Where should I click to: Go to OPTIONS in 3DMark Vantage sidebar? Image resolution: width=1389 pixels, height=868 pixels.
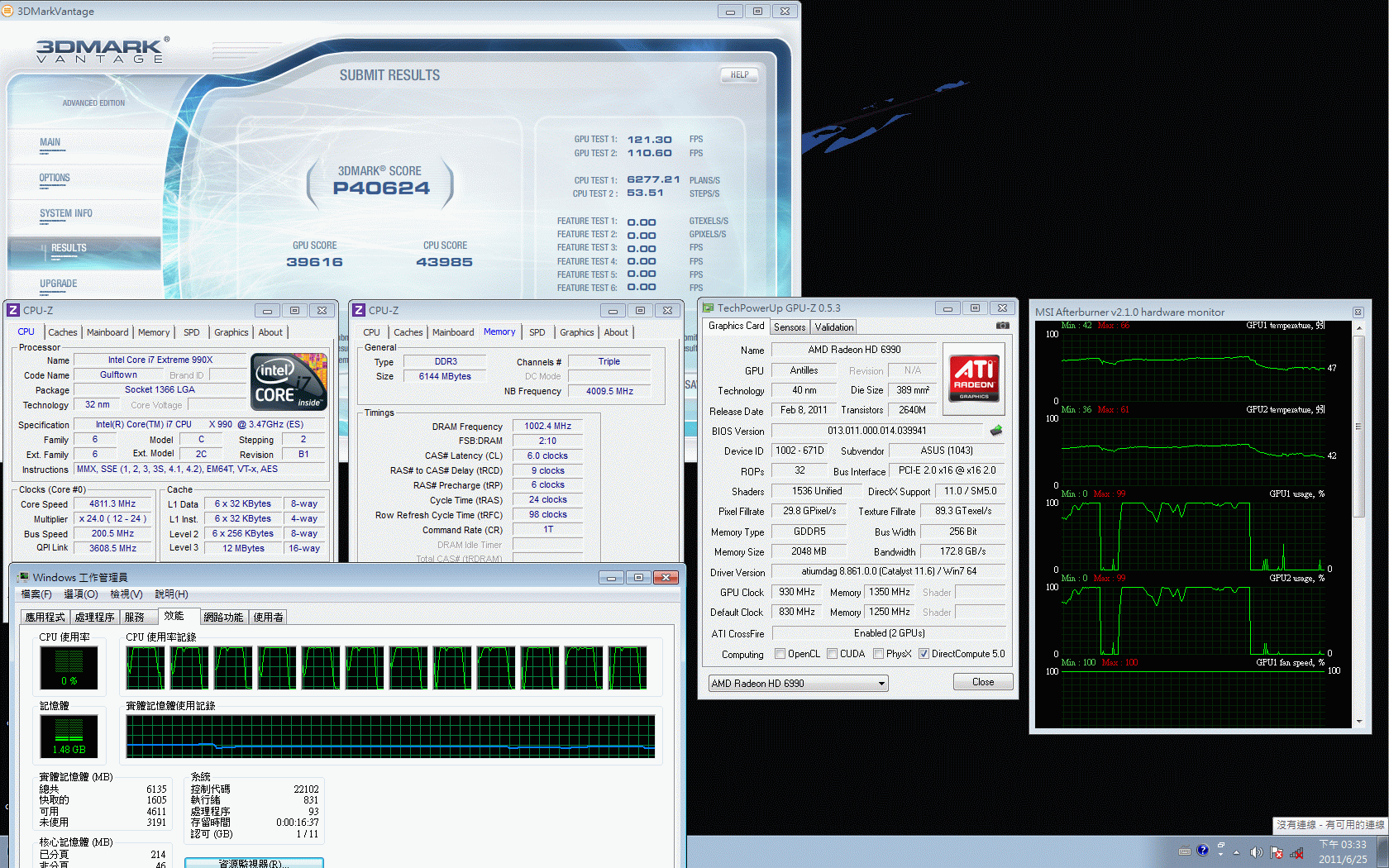point(55,179)
